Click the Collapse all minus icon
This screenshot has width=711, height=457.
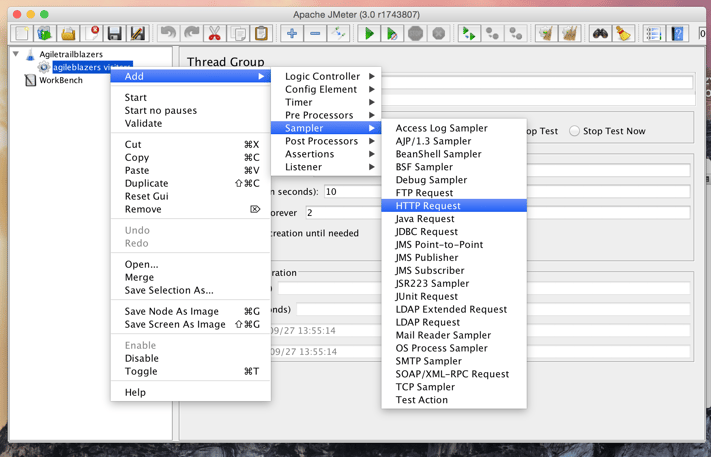click(x=315, y=34)
